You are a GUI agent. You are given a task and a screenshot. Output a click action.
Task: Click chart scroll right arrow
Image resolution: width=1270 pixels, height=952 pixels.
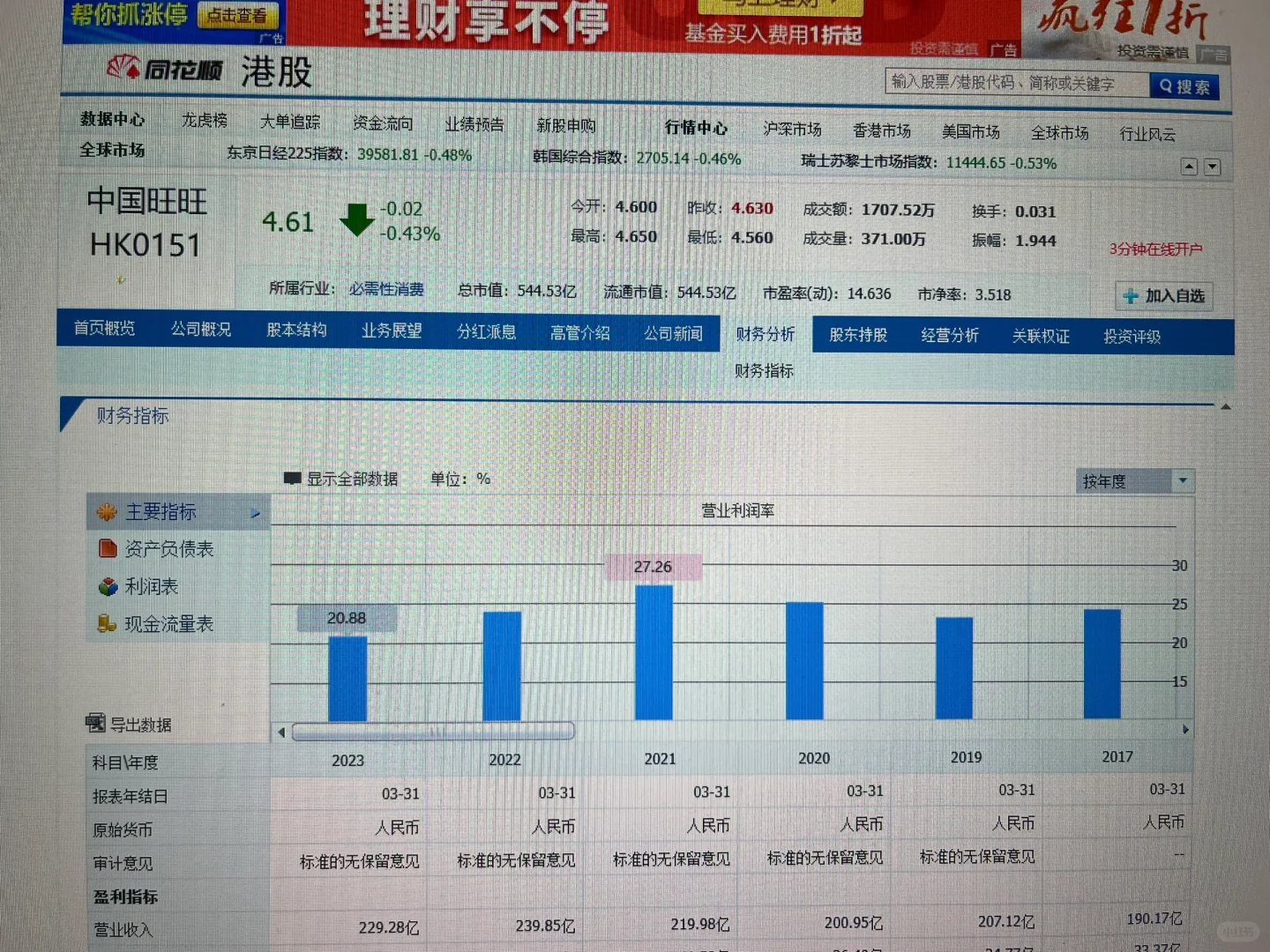pos(1185,730)
